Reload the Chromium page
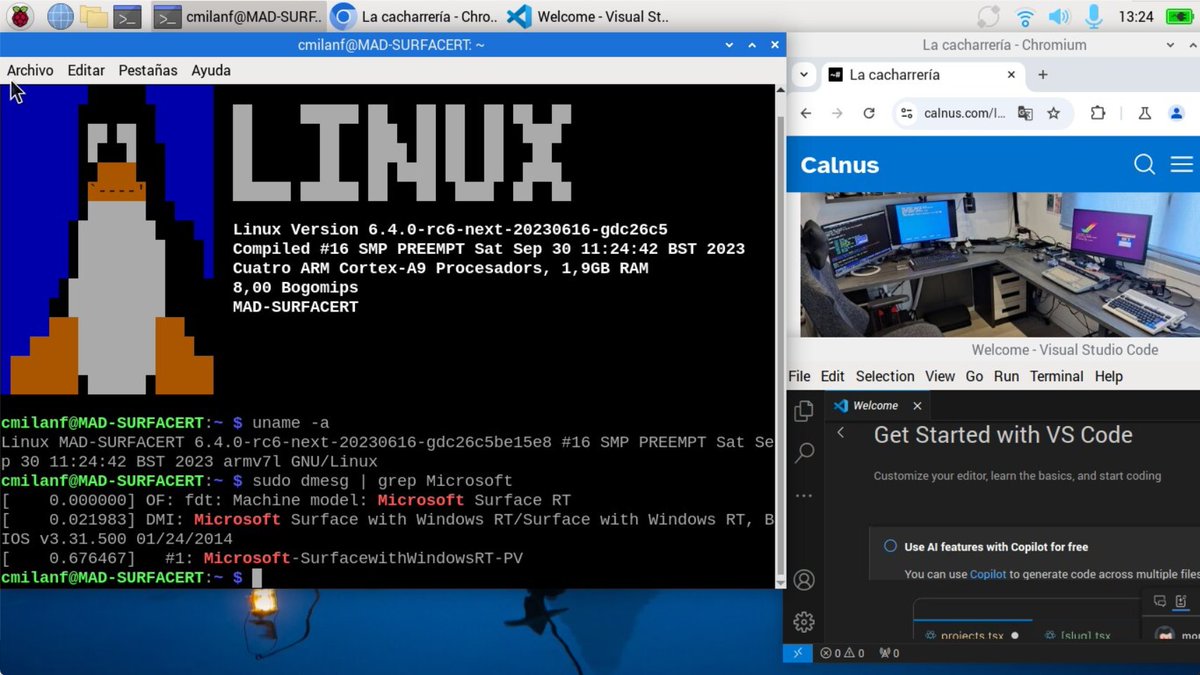1200x675 pixels. (869, 113)
